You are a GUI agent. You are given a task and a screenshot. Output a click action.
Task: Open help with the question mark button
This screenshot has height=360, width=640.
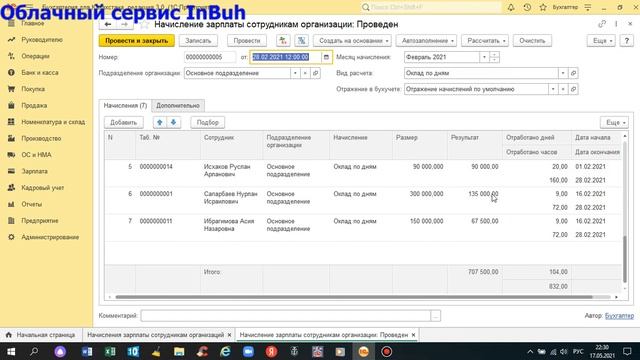pyautogui.click(x=627, y=40)
